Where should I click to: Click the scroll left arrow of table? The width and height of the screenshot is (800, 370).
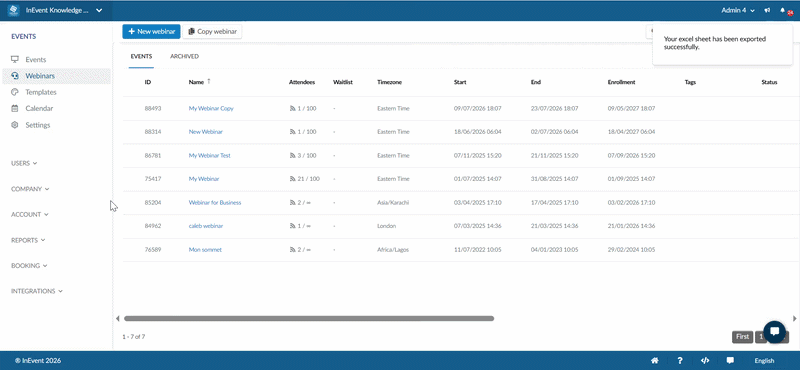coord(117,318)
